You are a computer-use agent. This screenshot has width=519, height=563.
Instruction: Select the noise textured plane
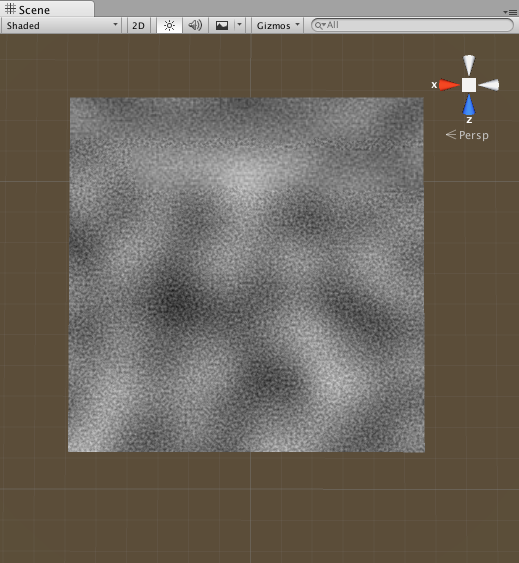coord(246,275)
